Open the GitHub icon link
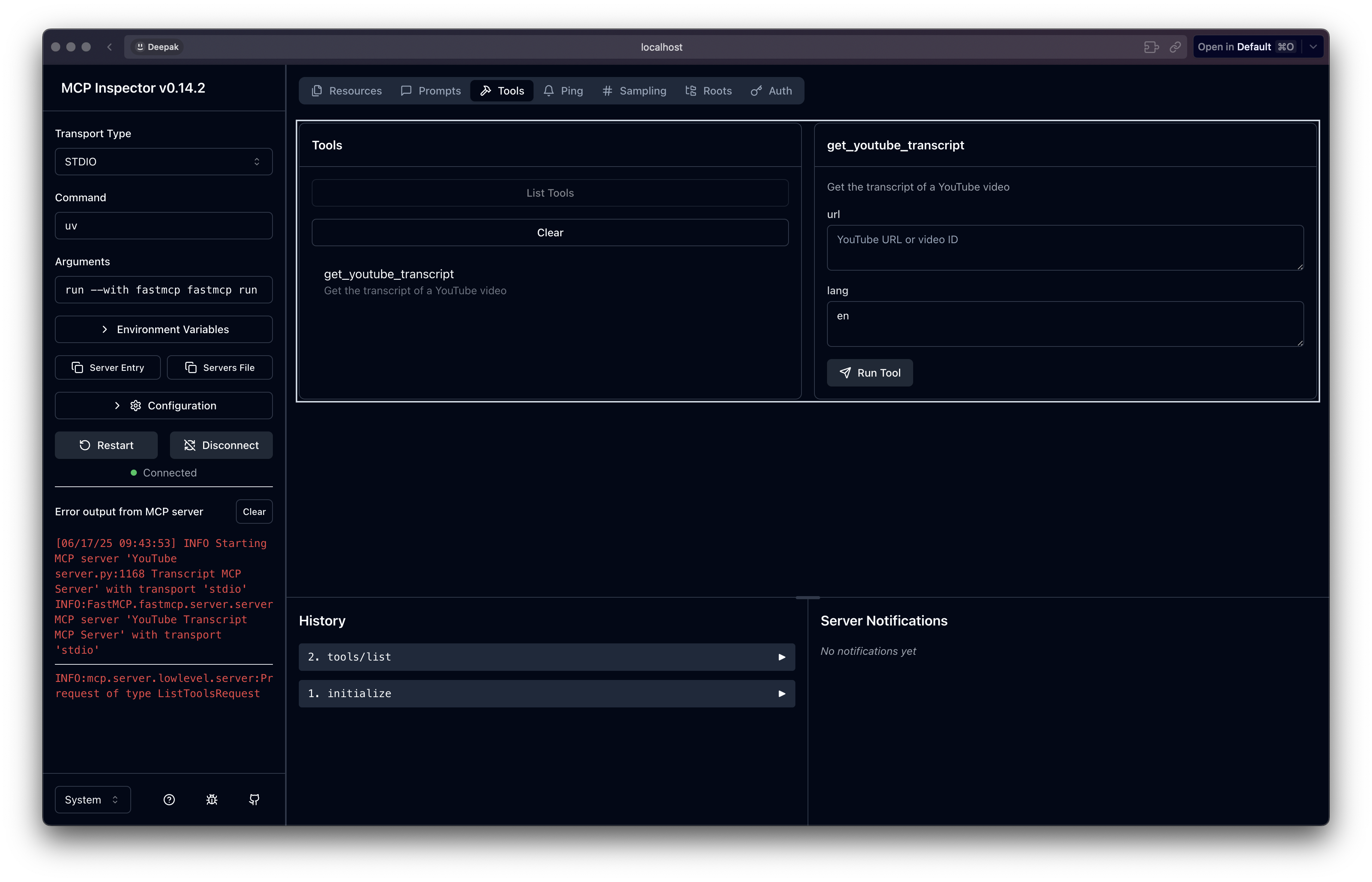The height and width of the screenshot is (882, 1372). (254, 800)
